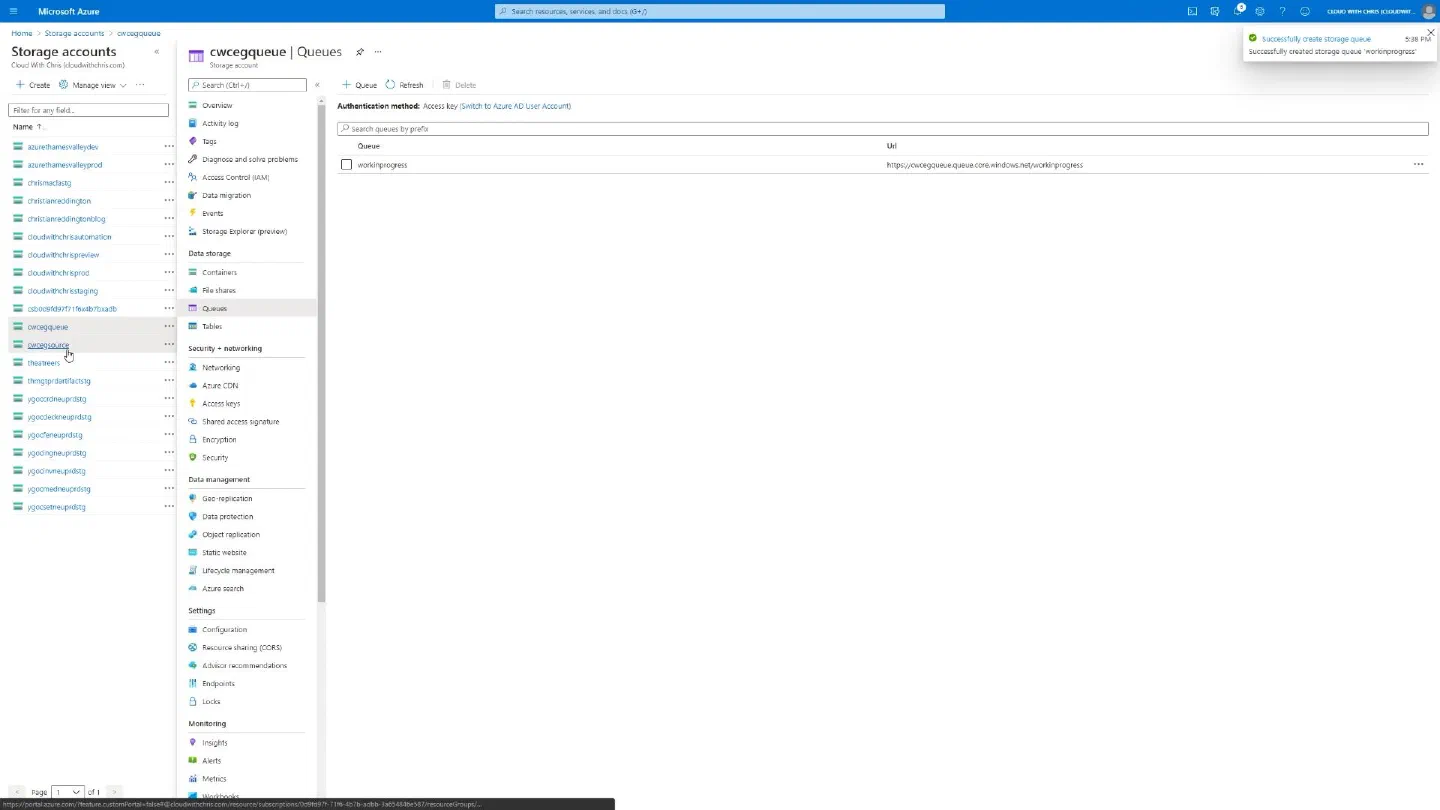The height and width of the screenshot is (810, 1440).
Task: Click the Endpoints icon
Action: [193, 683]
